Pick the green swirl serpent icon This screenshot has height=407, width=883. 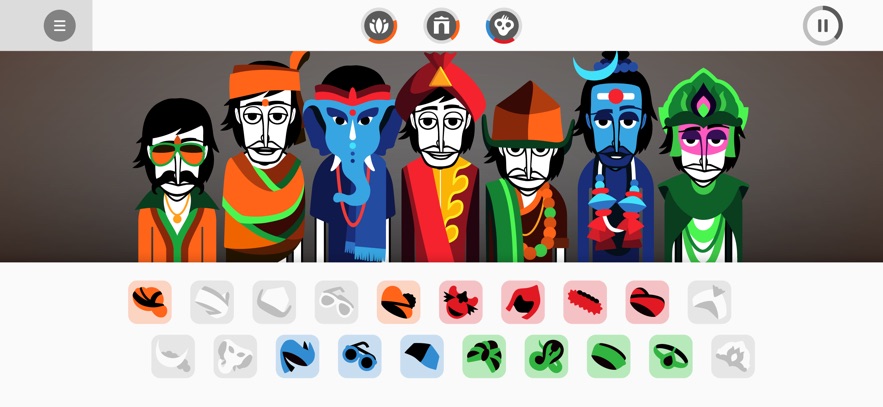point(546,356)
